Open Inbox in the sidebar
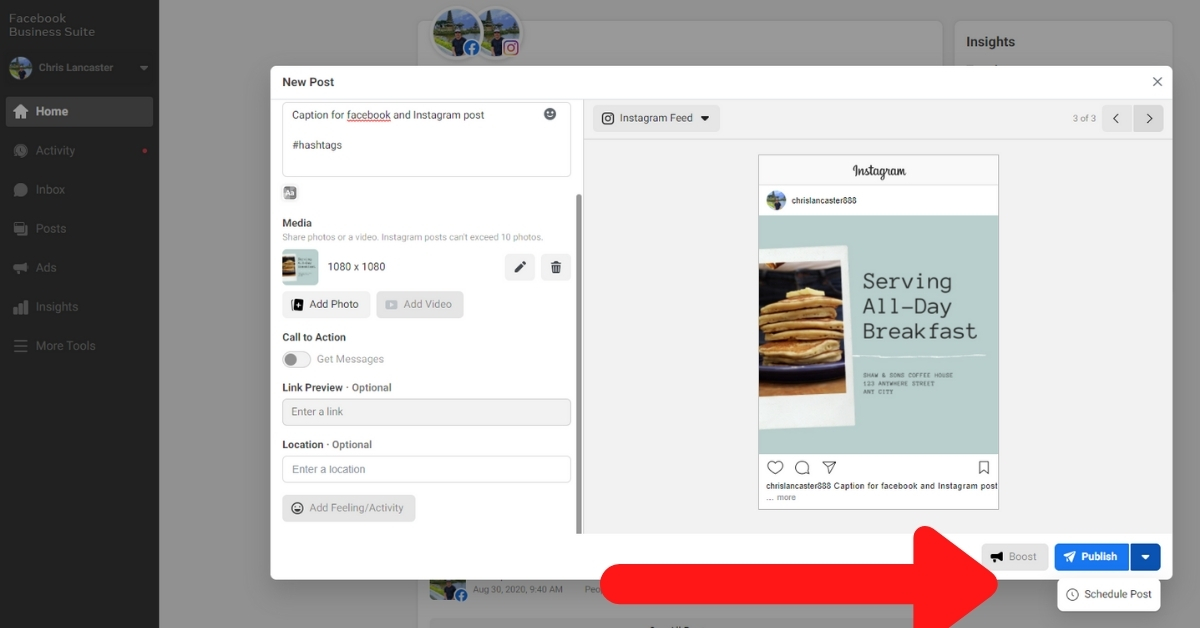 pos(79,189)
